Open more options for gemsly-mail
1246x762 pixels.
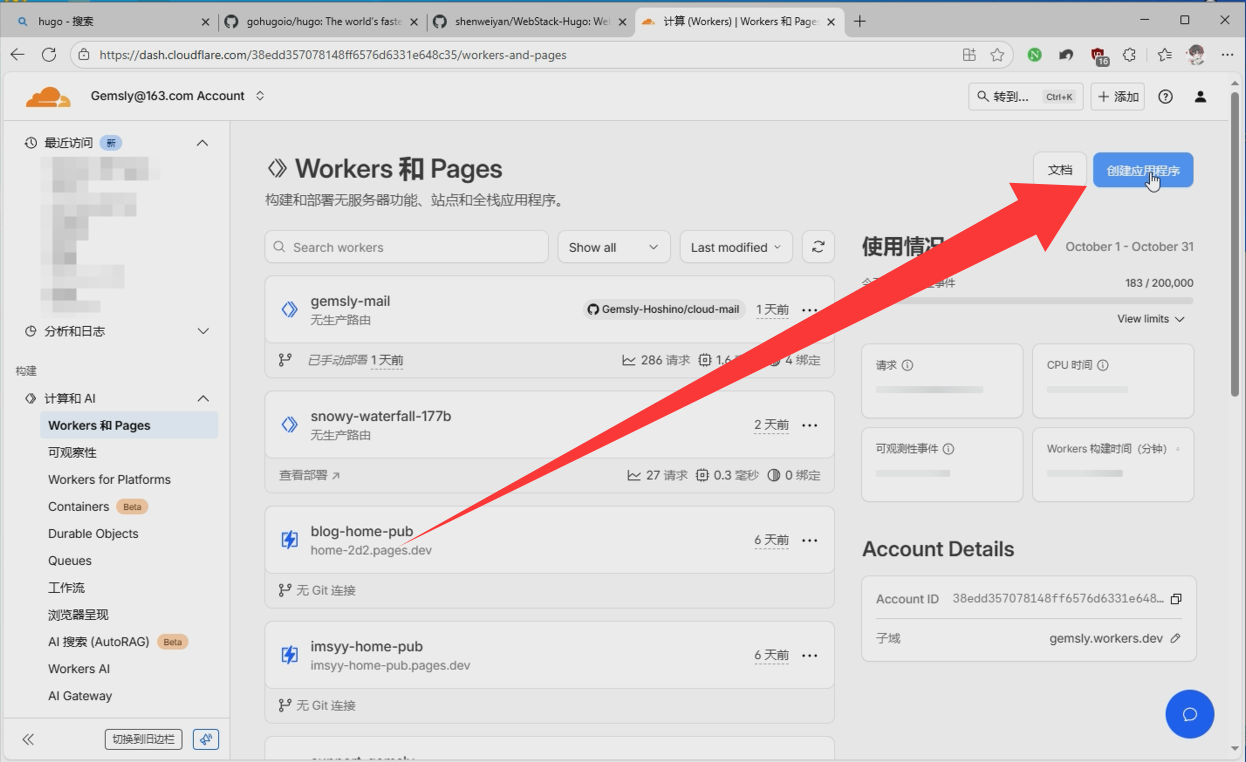click(x=810, y=310)
